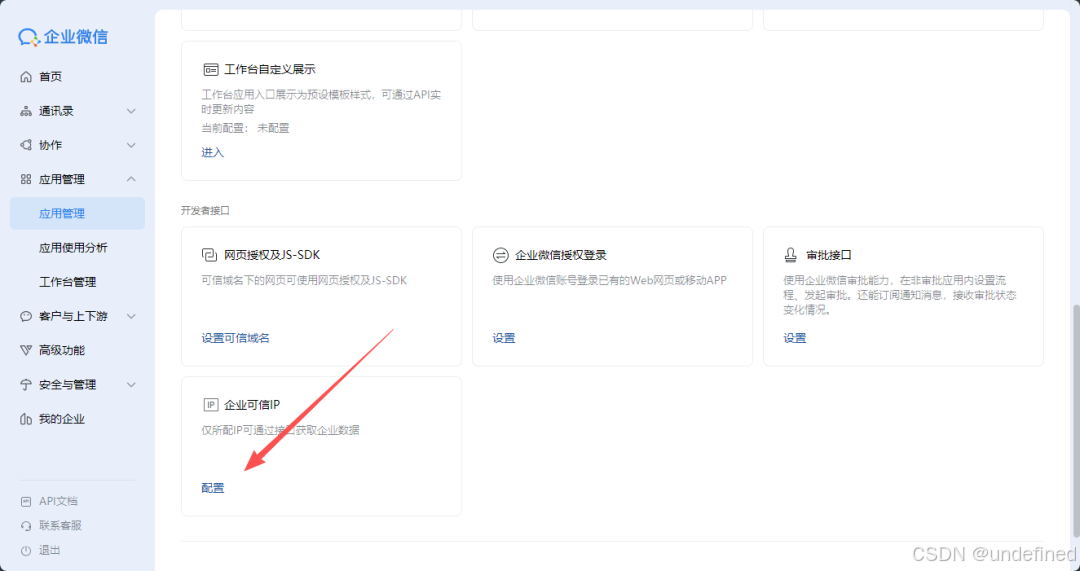Viewport: 1080px width, 571px height.
Task: Click 设置 under 审批接口
Action: tap(795, 338)
